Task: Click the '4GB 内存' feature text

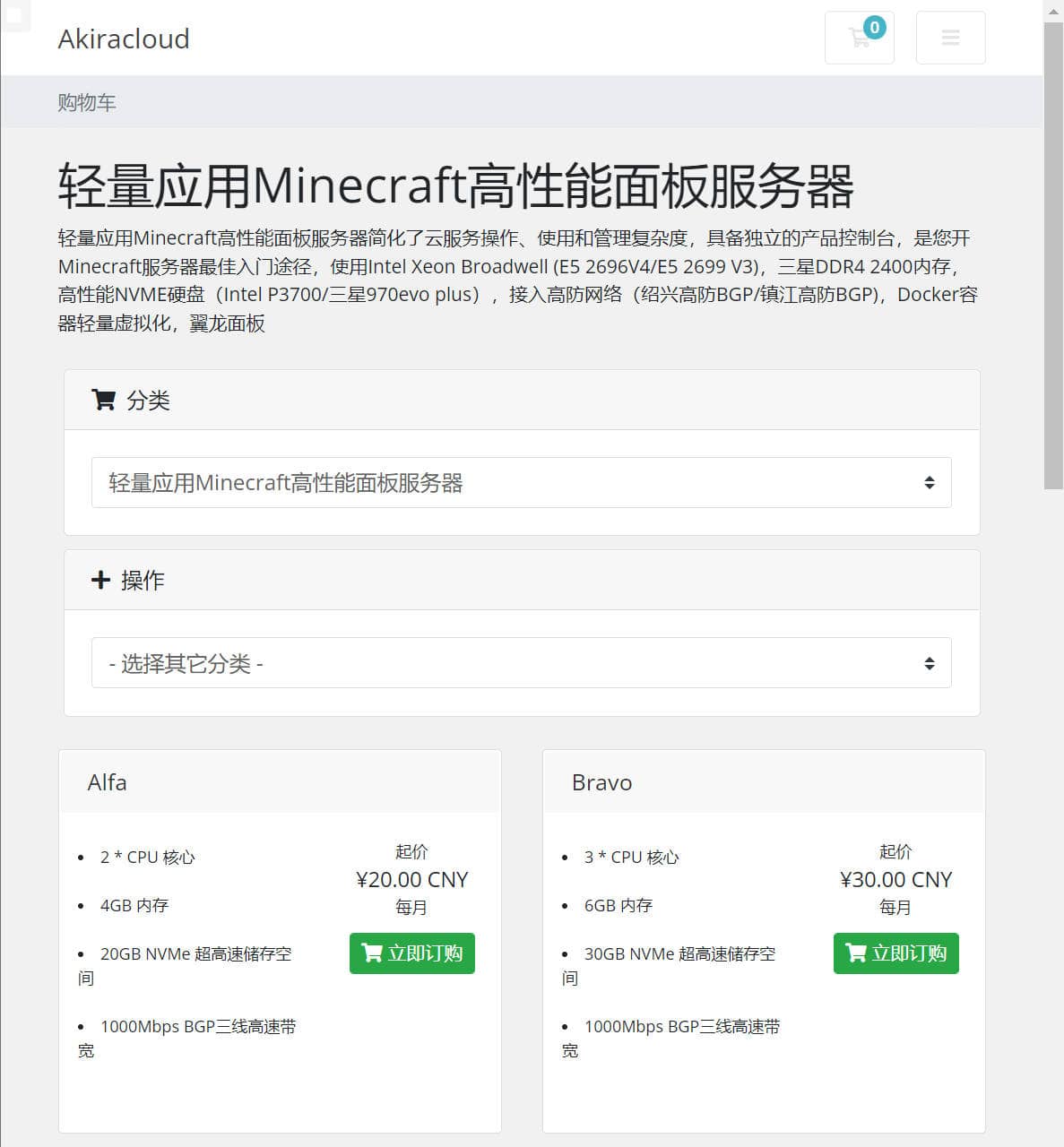Action: click(x=134, y=905)
